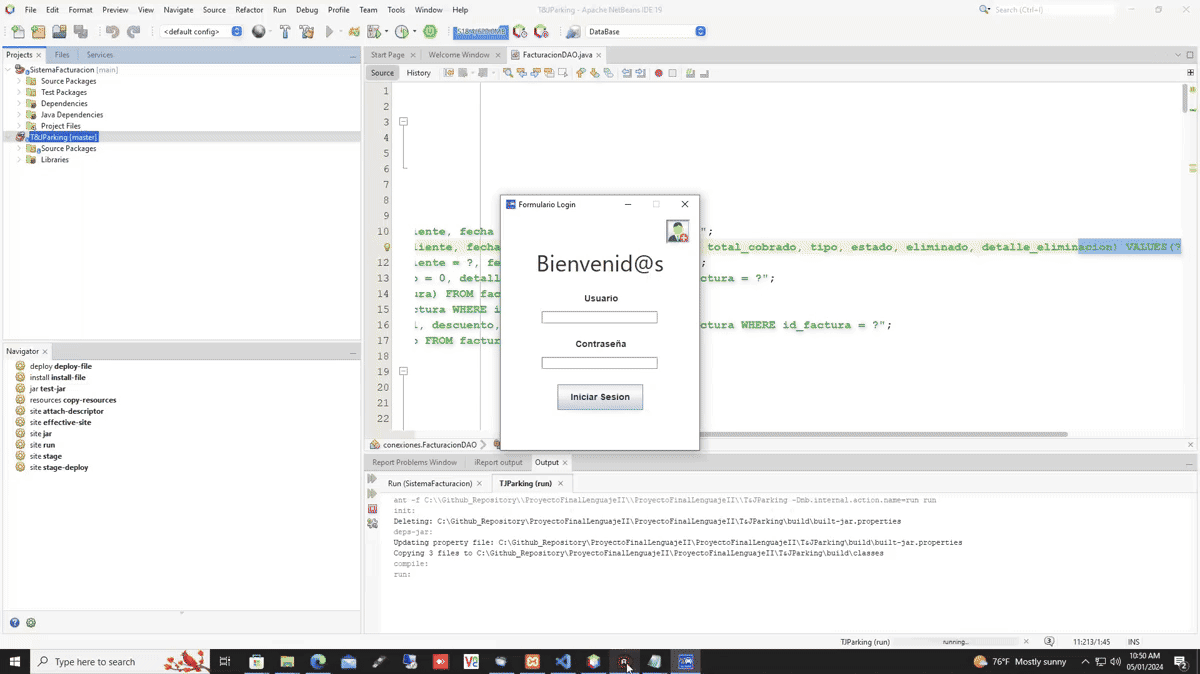
Task: Click the user avatar image in login form
Action: pos(677,232)
